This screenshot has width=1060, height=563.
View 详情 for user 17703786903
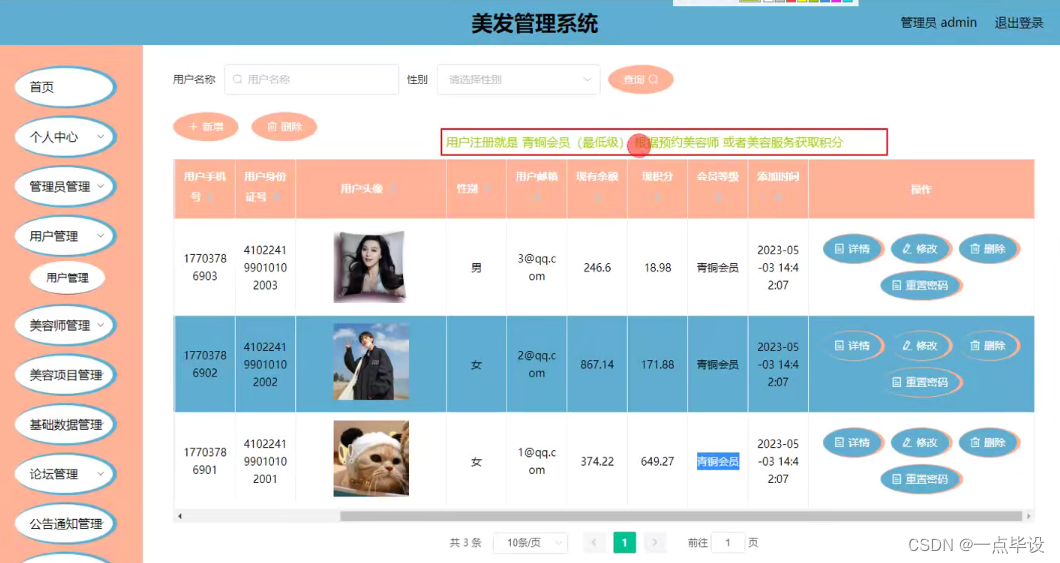click(x=852, y=249)
